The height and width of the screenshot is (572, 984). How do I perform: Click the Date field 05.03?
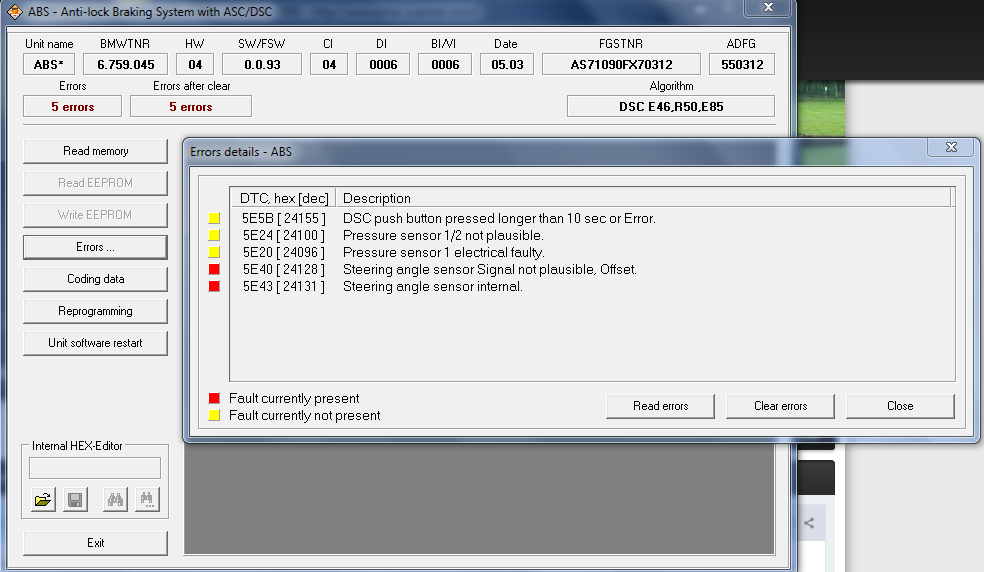pyautogui.click(x=507, y=64)
